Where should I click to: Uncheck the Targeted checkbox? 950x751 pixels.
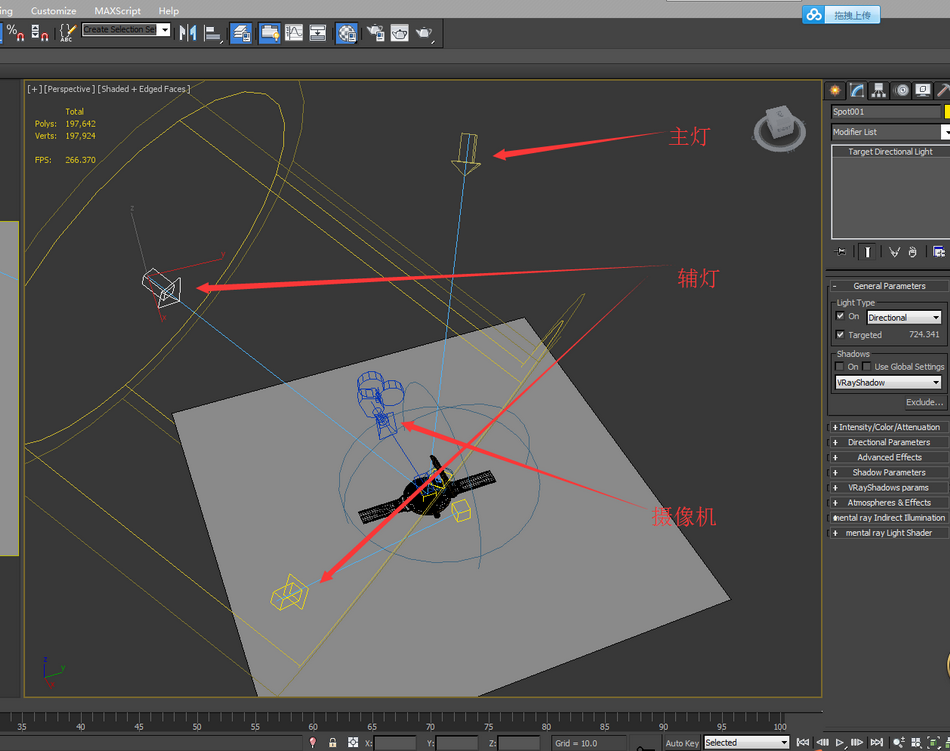tap(841, 334)
